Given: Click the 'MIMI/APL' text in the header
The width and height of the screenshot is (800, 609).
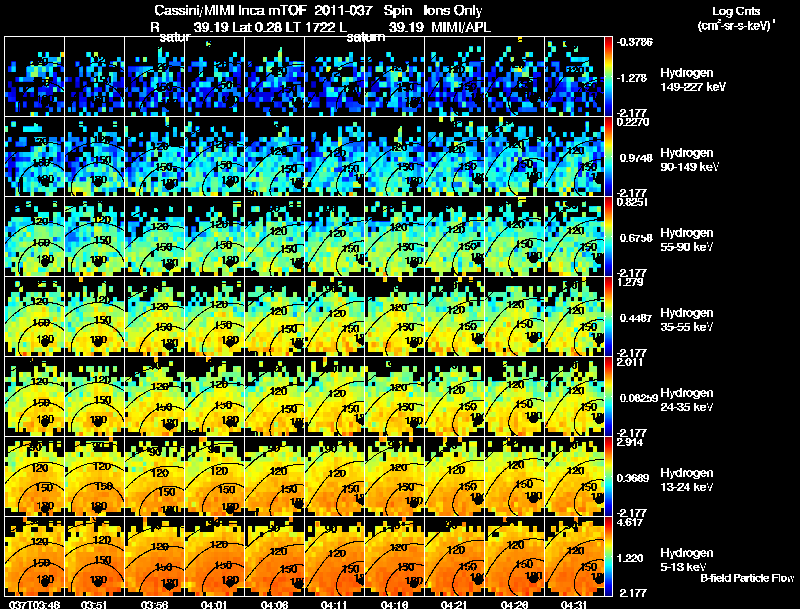Looking at the screenshot, I should (461, 27).
